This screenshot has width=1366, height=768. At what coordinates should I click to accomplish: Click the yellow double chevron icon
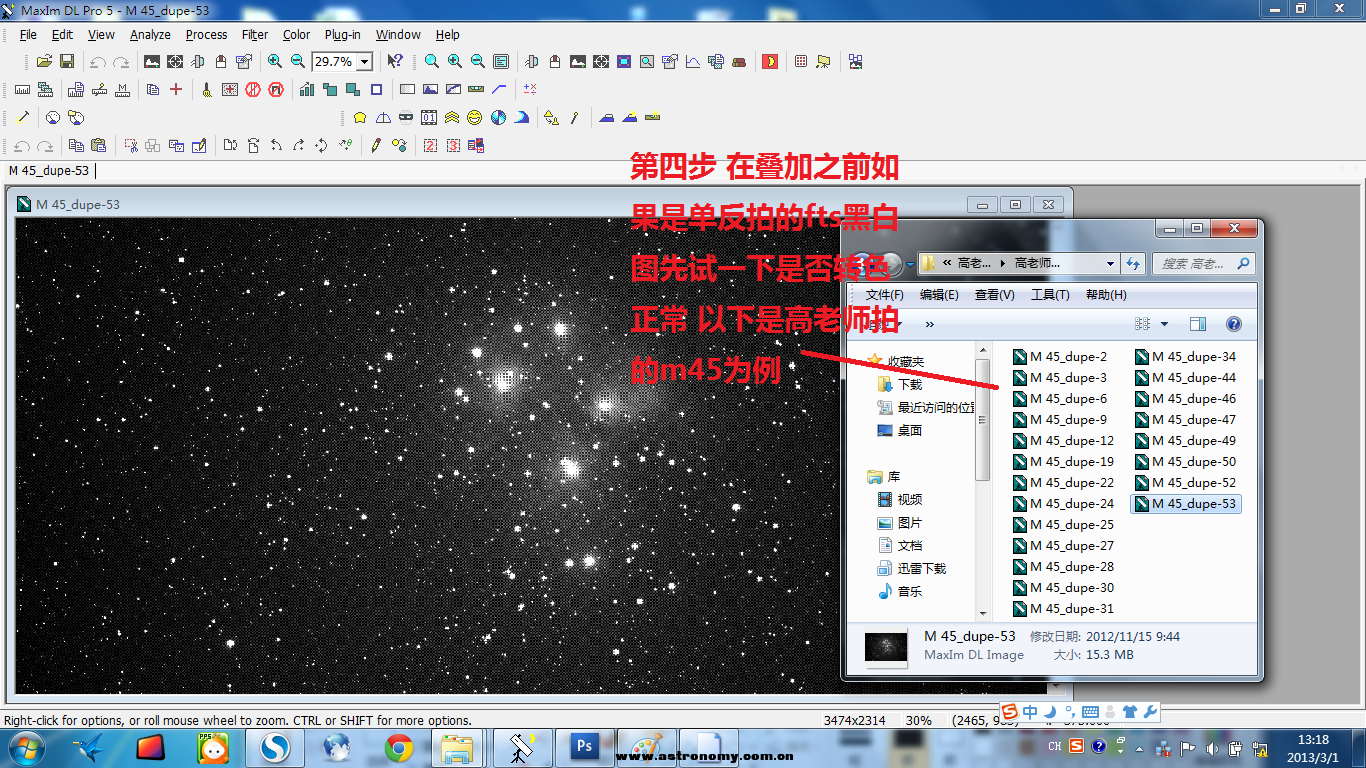[451, 117]
